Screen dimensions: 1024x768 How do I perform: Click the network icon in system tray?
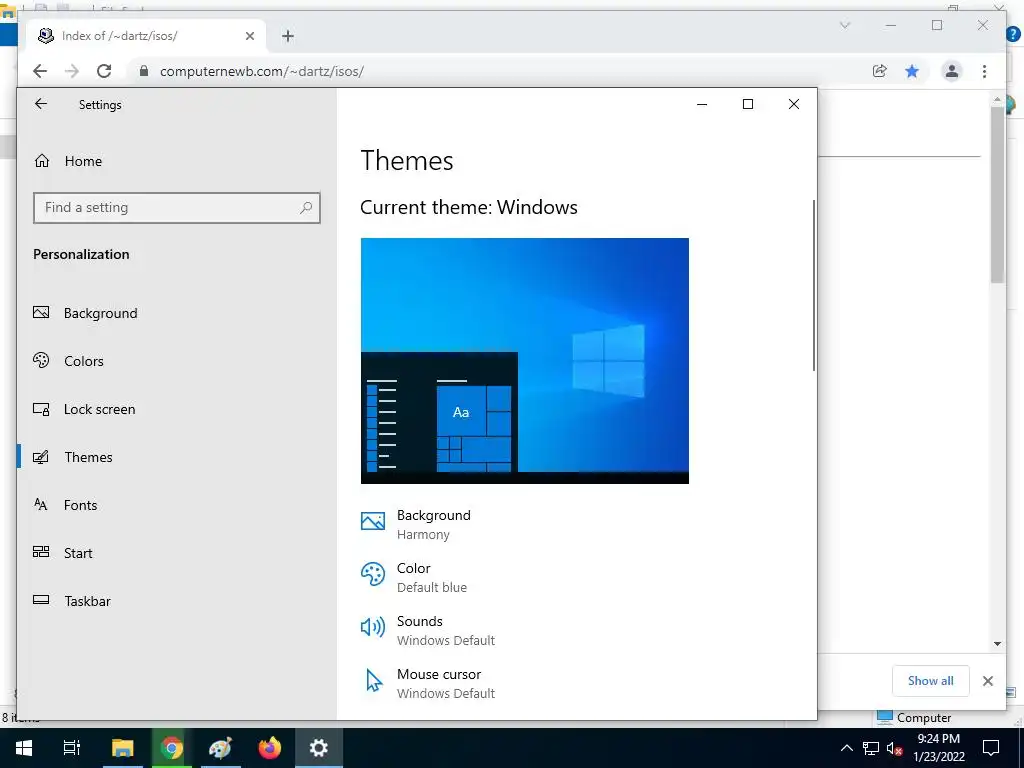coord(871,748)
